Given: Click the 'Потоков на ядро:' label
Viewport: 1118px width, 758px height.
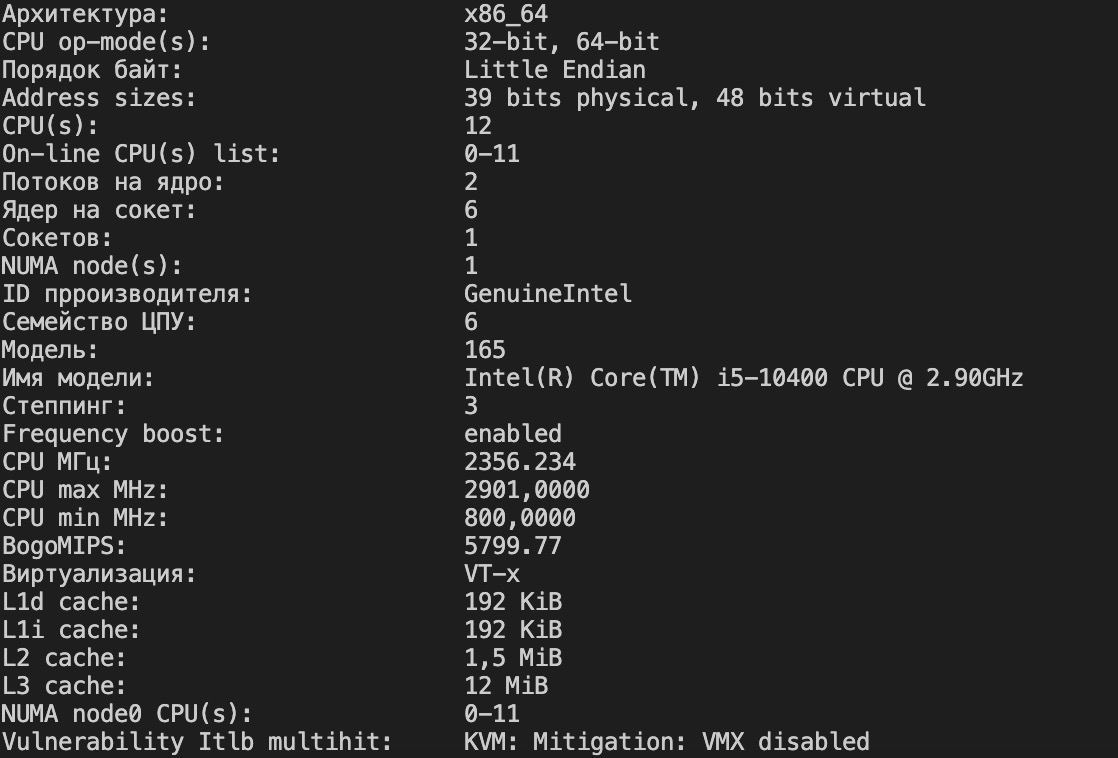Looking at the screenshot, I should click(113, 182).
